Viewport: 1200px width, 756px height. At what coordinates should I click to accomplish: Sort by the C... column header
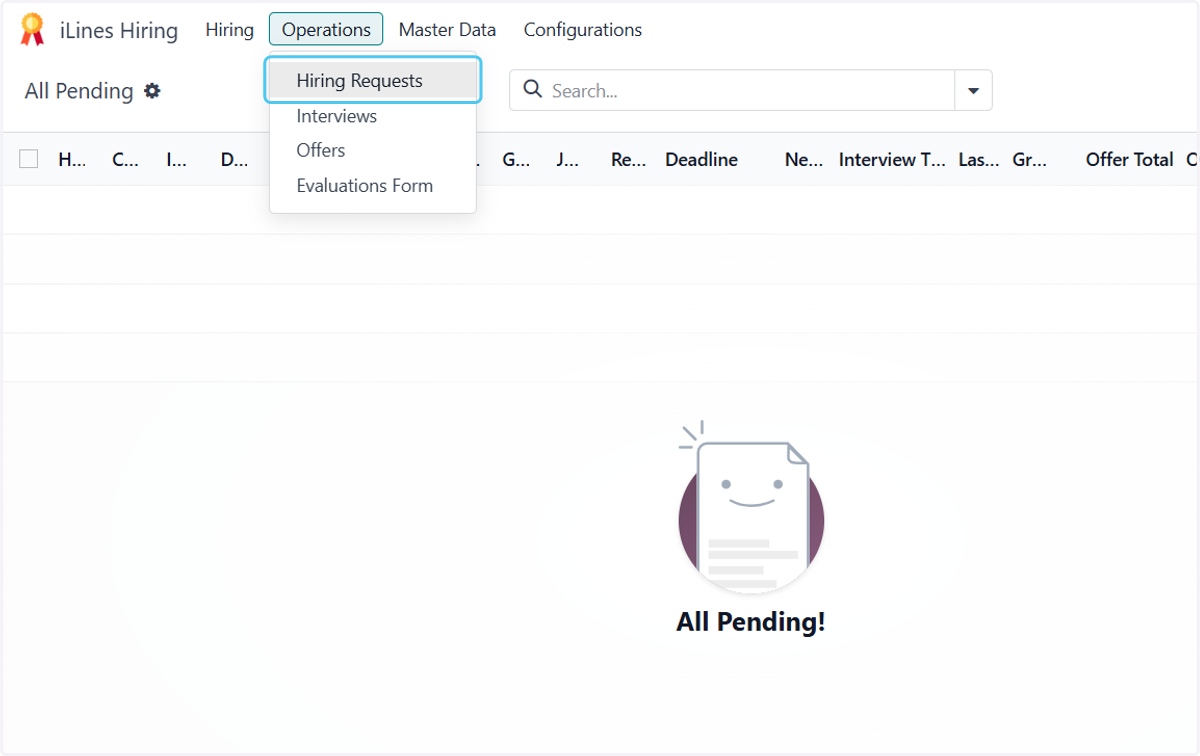click(x=125, y=160)
